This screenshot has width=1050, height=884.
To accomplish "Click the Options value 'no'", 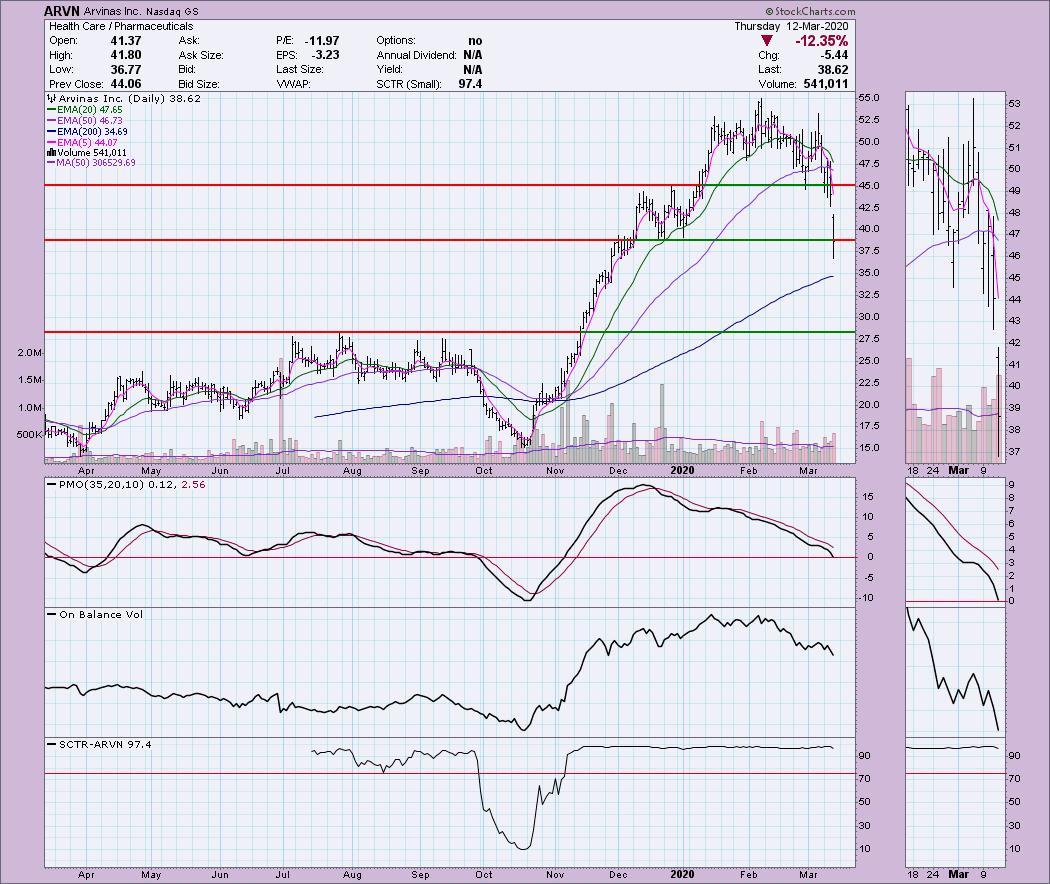I will [x=475, y=41].
